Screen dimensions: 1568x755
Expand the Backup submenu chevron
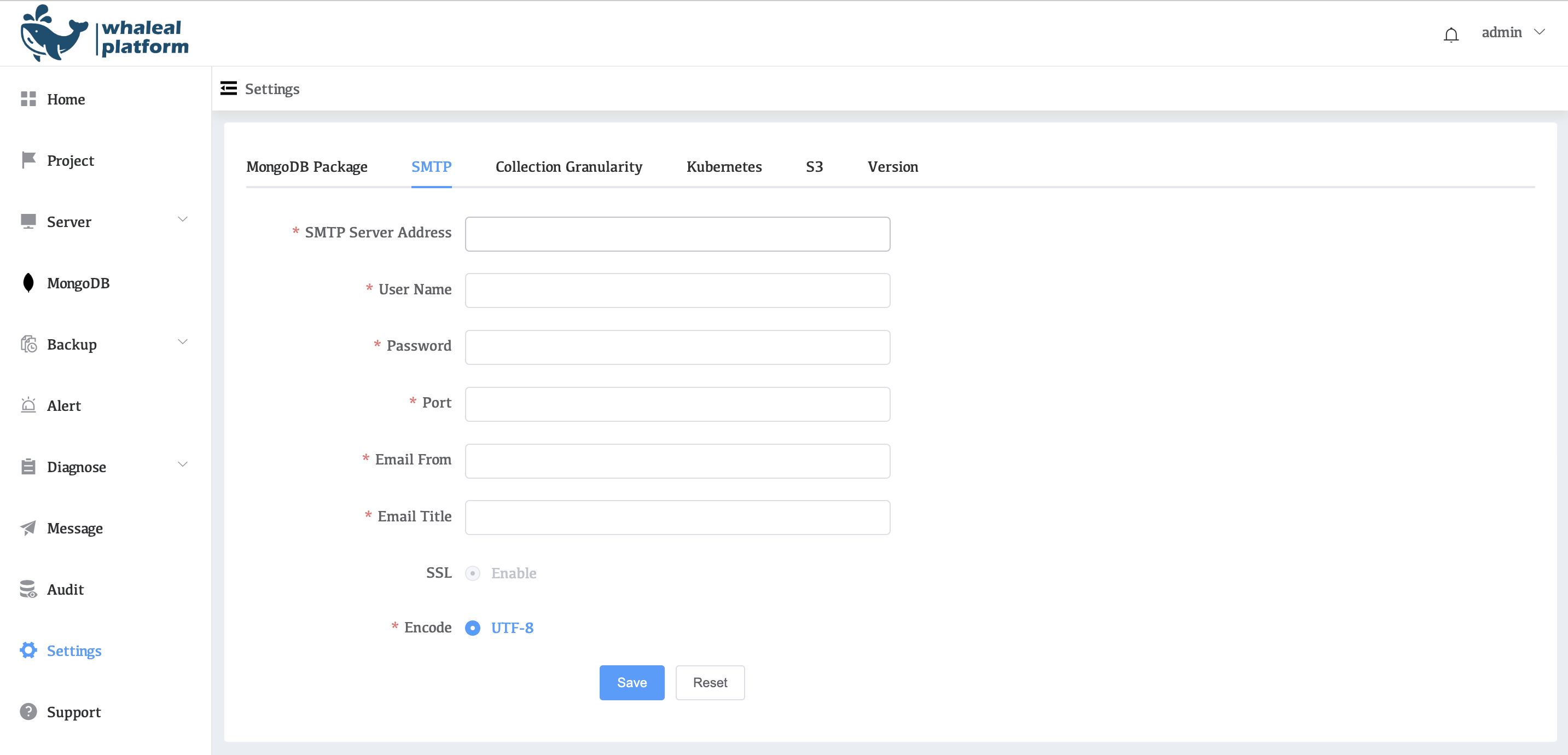[183, 342]
